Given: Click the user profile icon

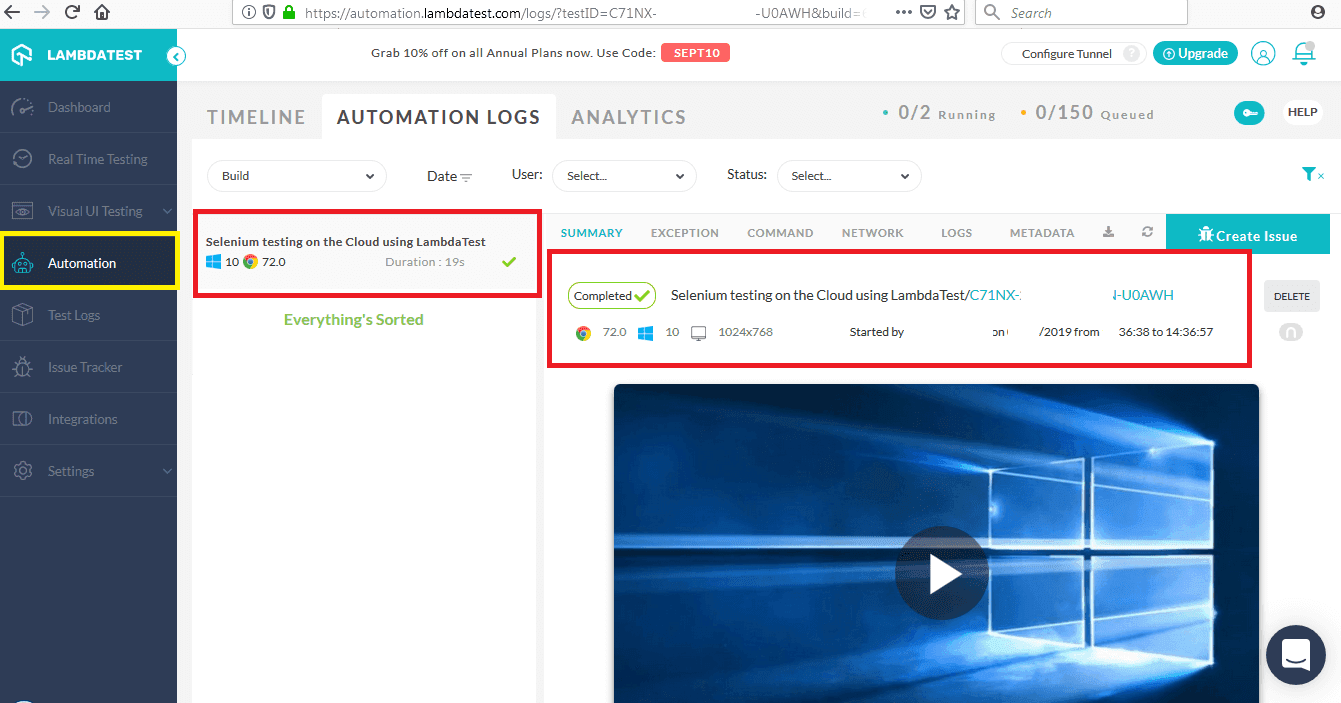Looking at the screenshot, I should 1262,53.
